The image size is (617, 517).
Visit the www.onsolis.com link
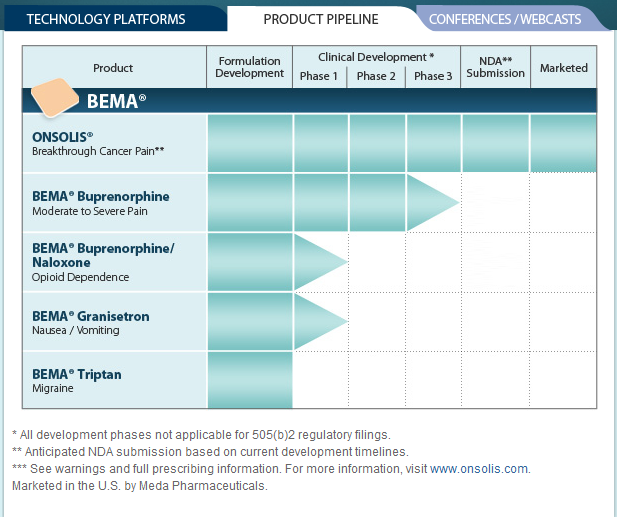coord(479,468)
